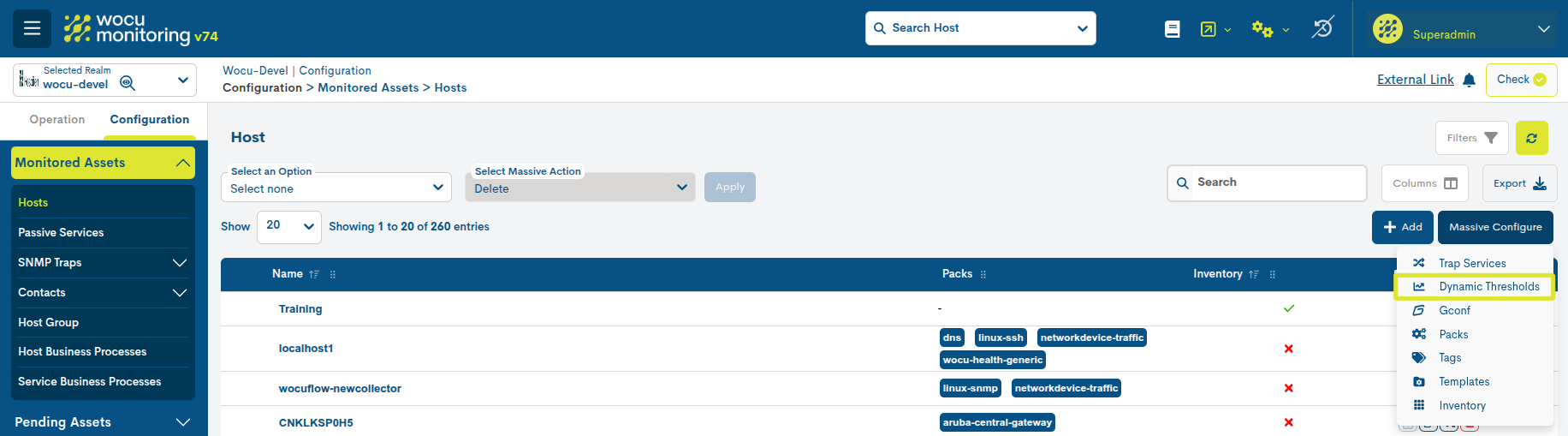
Task: Click the Name column drag handle
Action: tap(333, 274)
